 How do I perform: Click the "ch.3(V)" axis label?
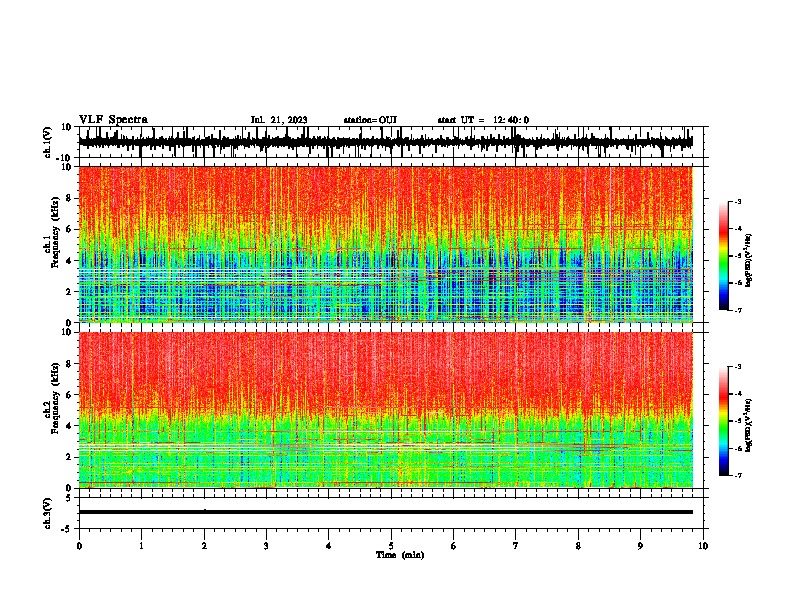click(x=48, y=513)
